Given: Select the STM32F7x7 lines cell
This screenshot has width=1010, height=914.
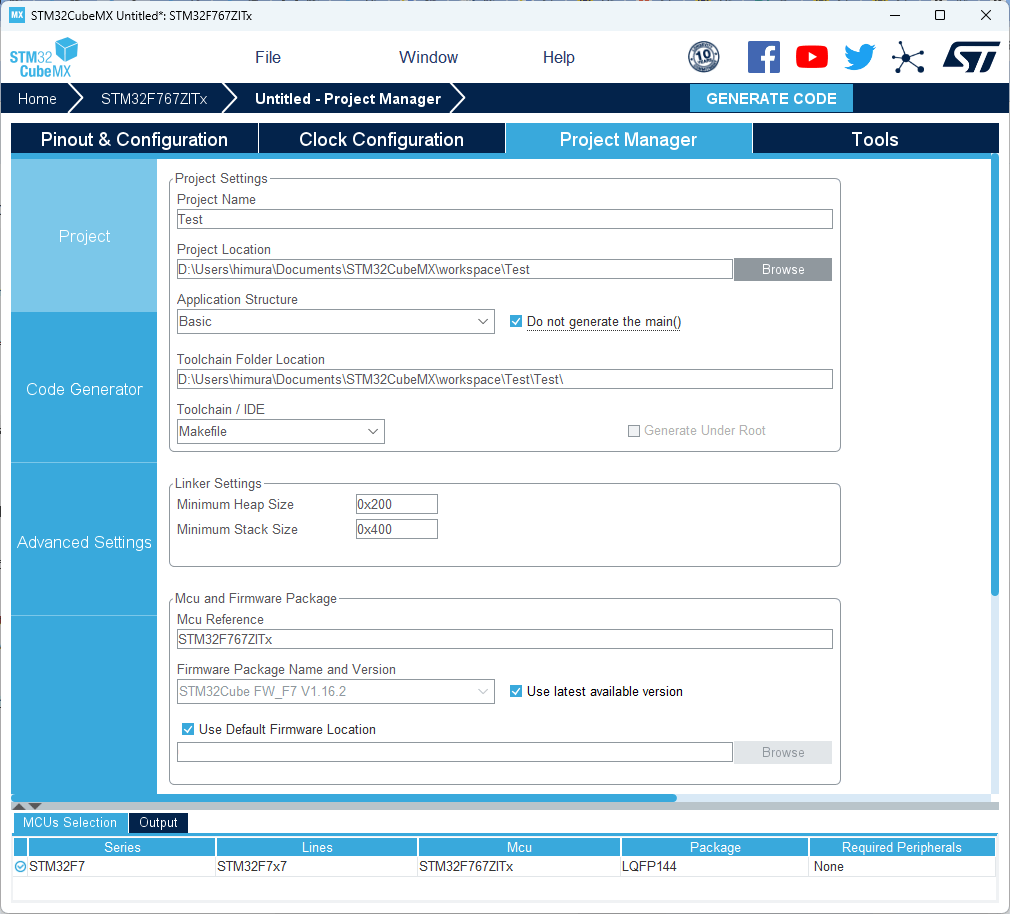Looking at the screenshot, I should pyautogui.click(x=317, y=866).
